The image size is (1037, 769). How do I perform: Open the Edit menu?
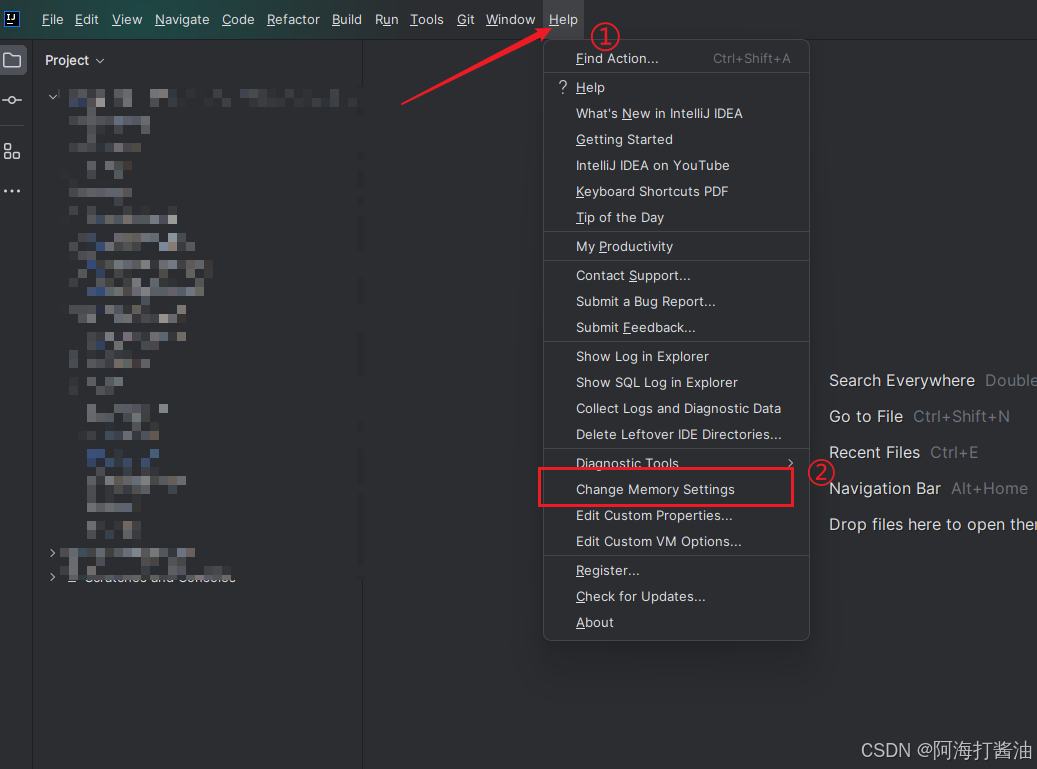87,20
